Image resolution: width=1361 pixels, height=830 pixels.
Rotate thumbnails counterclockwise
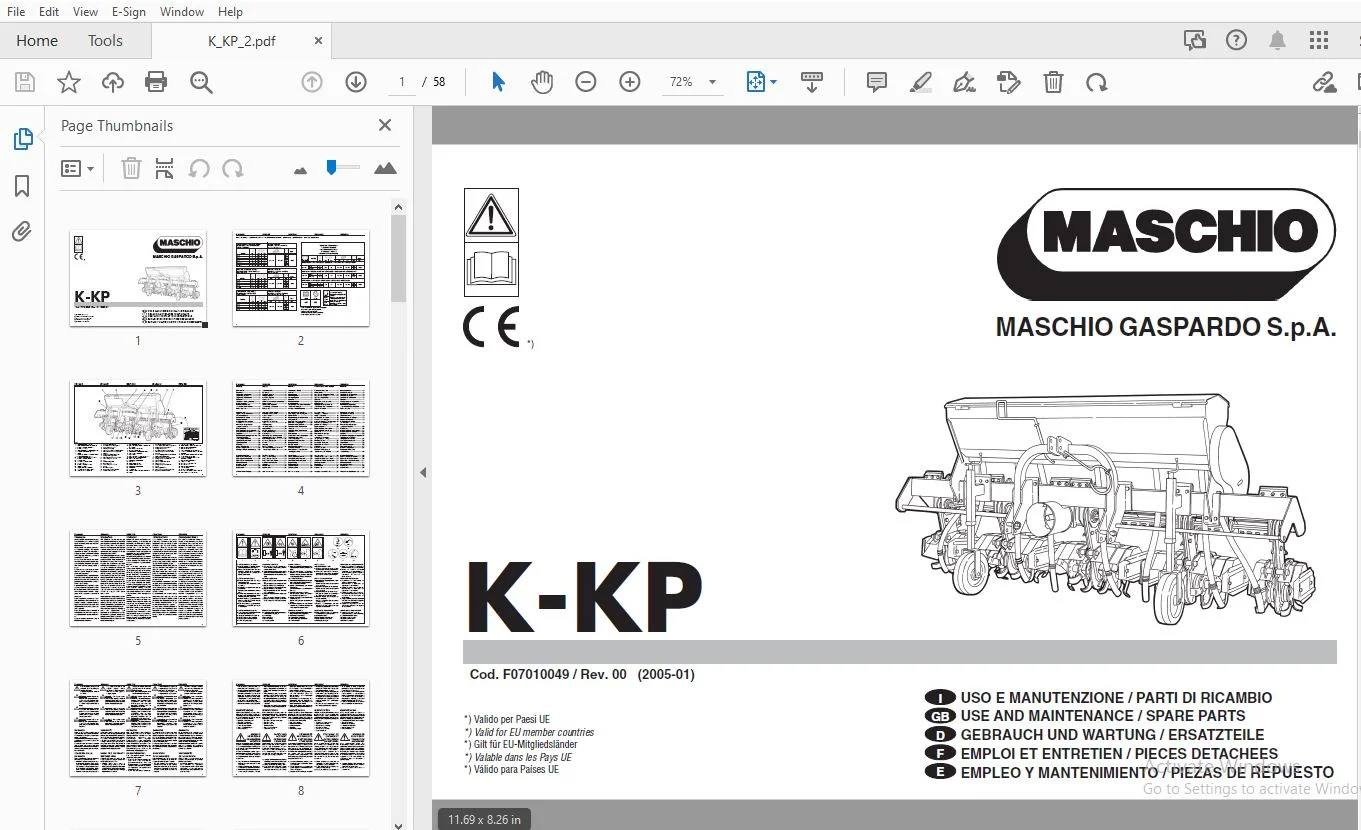(199, 168)
